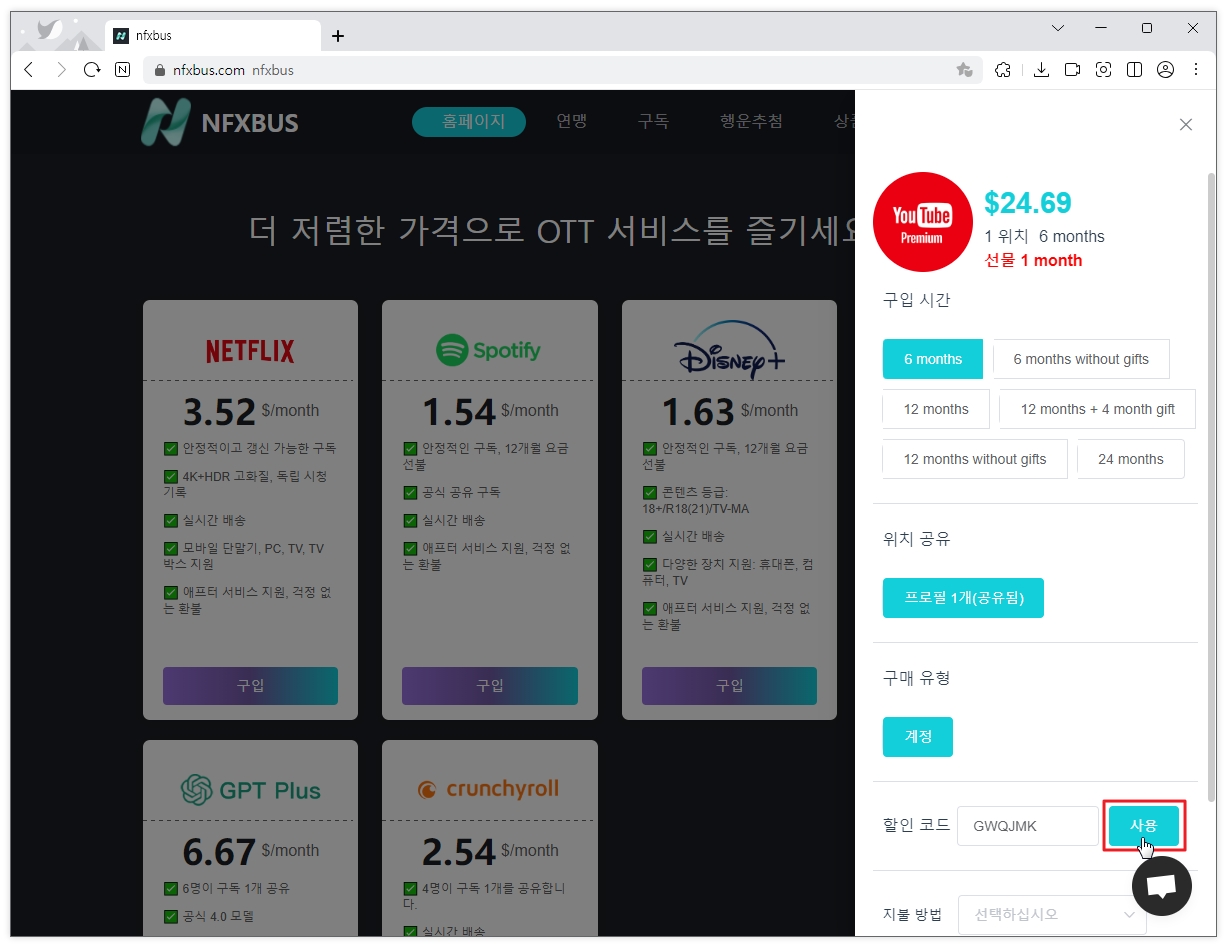Screen dimensions: 1229x950
Task: Toggle the browser side panel icon
Action: click(x=1134, y=69)
